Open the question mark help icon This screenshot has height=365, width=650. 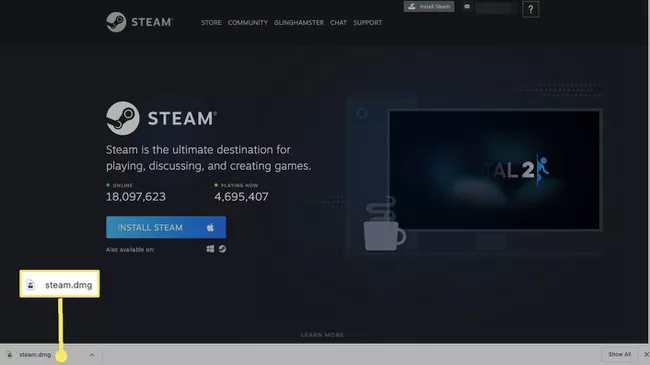tap(531, 9)
